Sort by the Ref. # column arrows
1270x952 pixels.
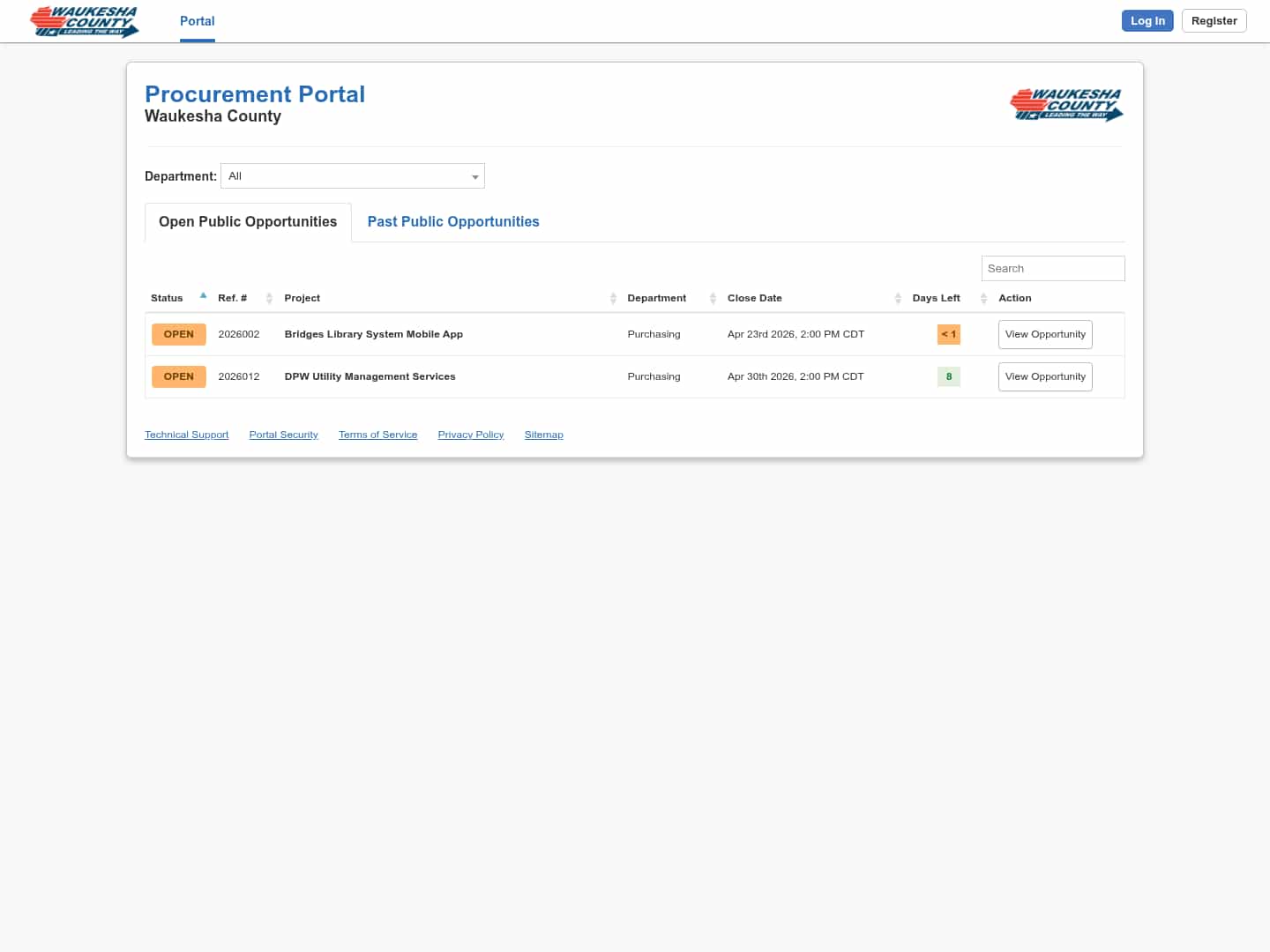point(269,298)
